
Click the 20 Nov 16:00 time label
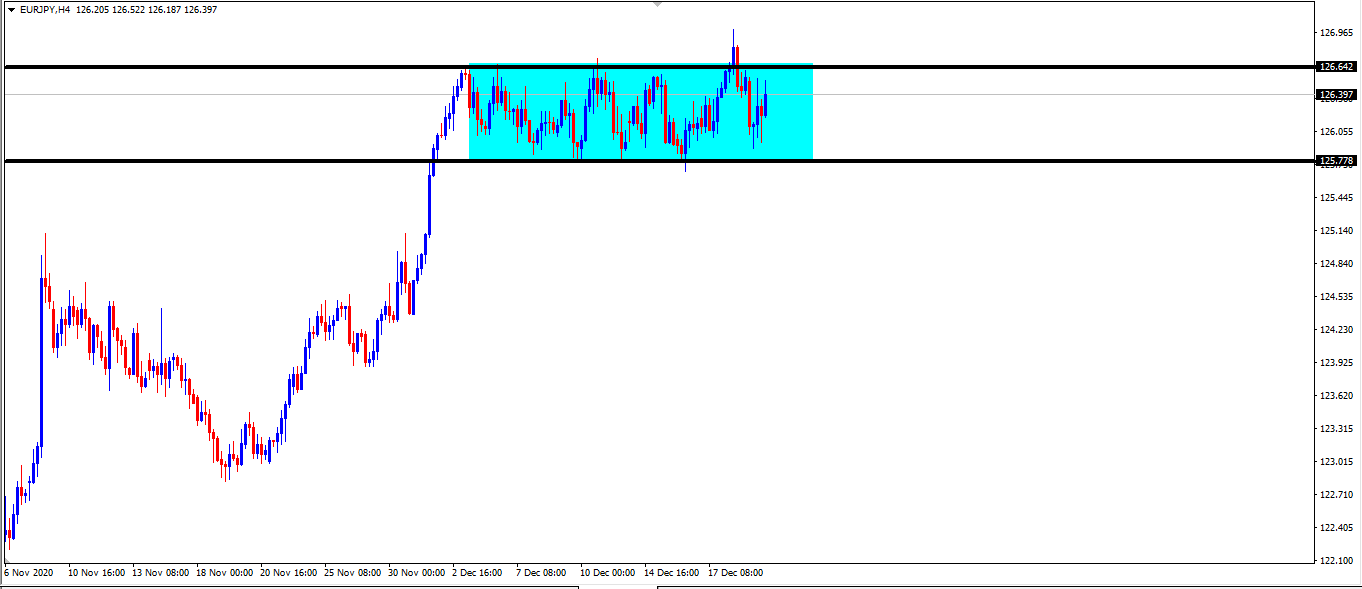tap(288, 574)
